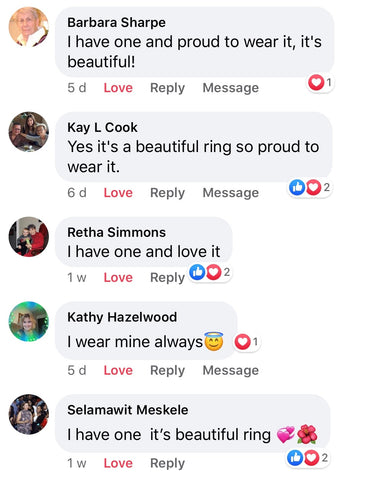The height and width of the screenshot is (480, 375).
Task: View heart reaction on Barbara Sharpe's comment
Action: [320, 82]
